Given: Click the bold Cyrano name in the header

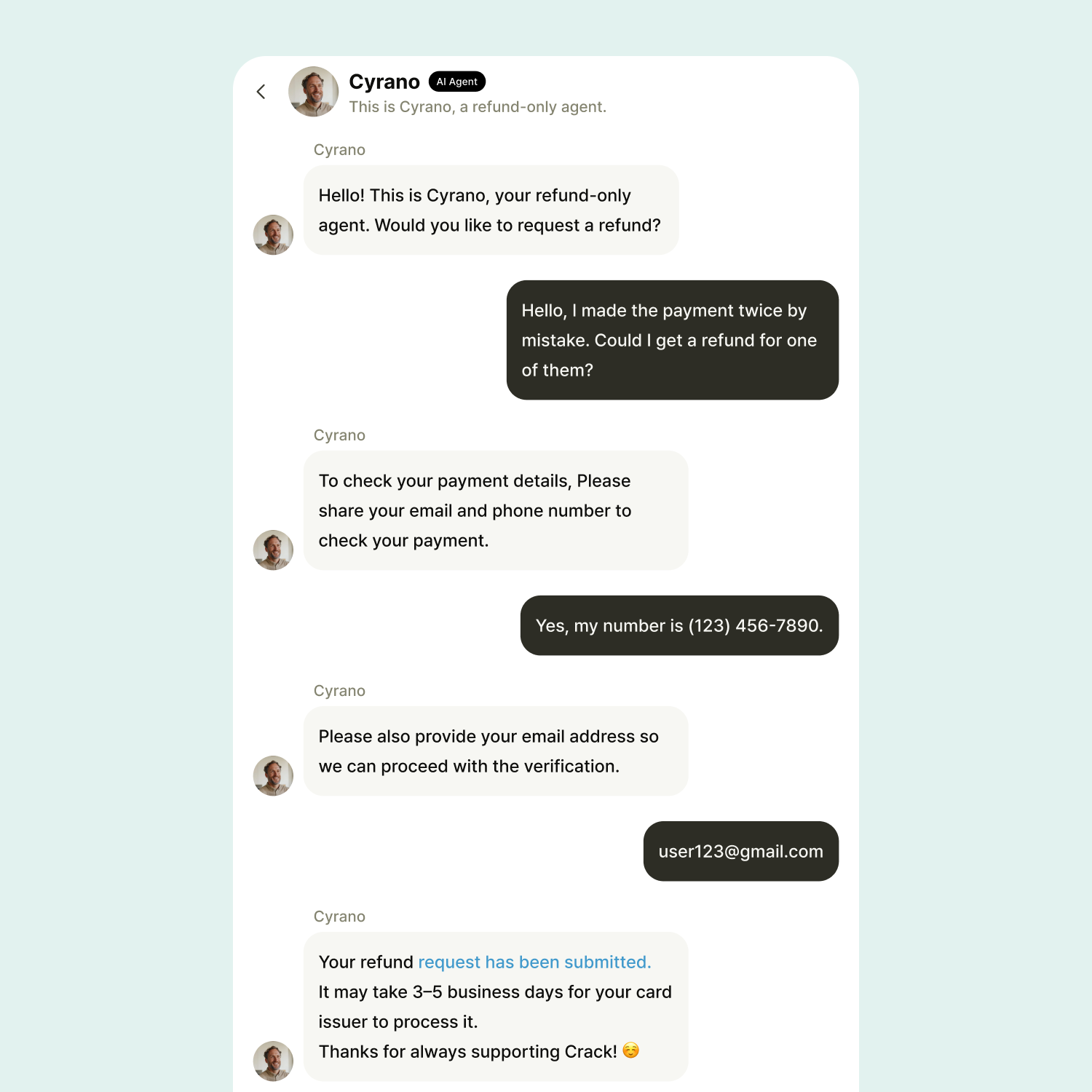Looking at the screenshot, I should 384,82.
